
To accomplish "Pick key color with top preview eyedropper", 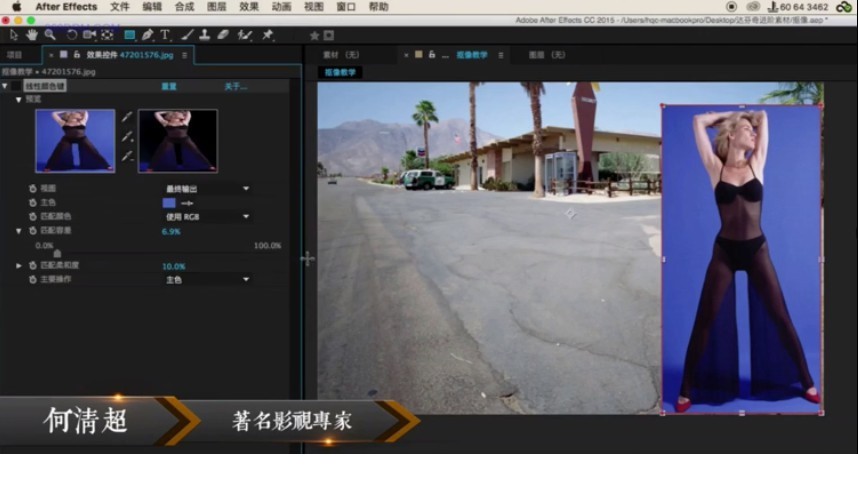I will pyautogui.click(x=127, y=117).
